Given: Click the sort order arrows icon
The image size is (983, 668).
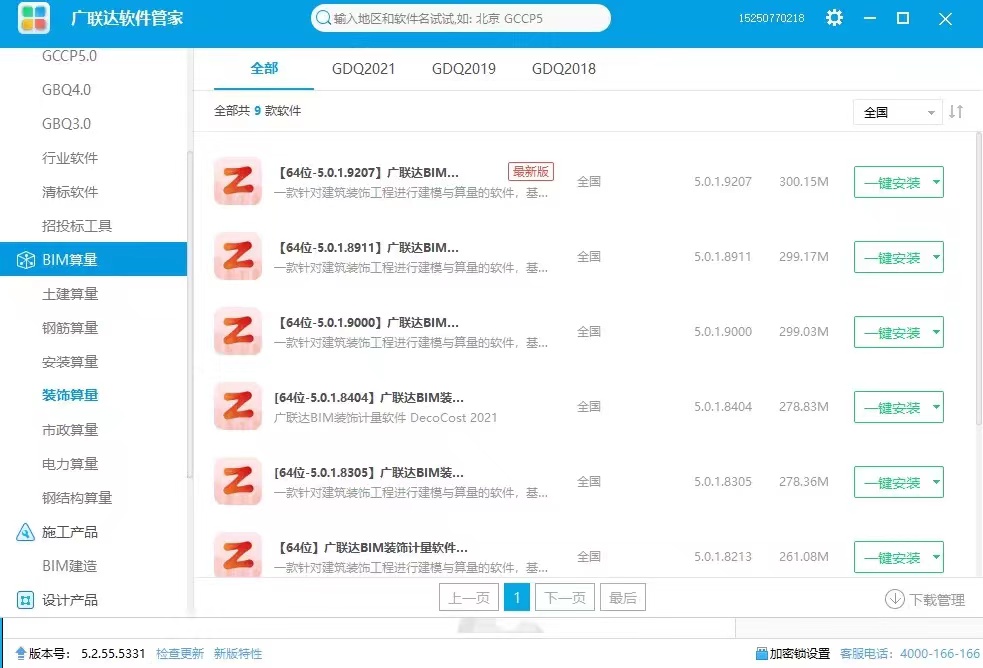Looking at the screenshot, I should point(955,112).
